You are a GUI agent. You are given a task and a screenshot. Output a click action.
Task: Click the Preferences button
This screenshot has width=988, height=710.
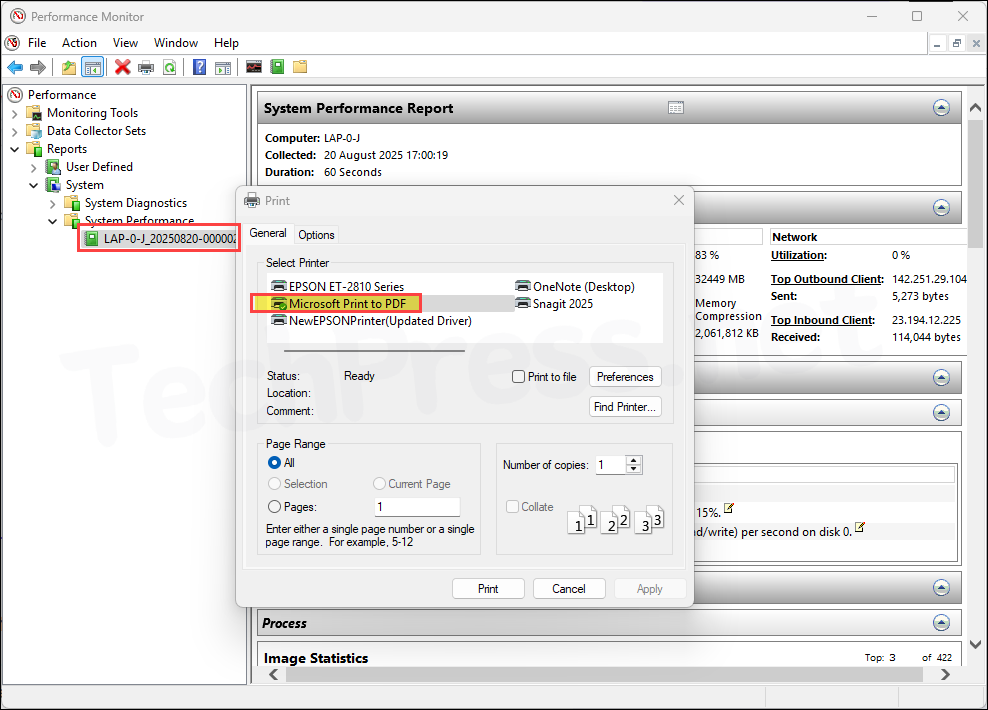[625, 377]
